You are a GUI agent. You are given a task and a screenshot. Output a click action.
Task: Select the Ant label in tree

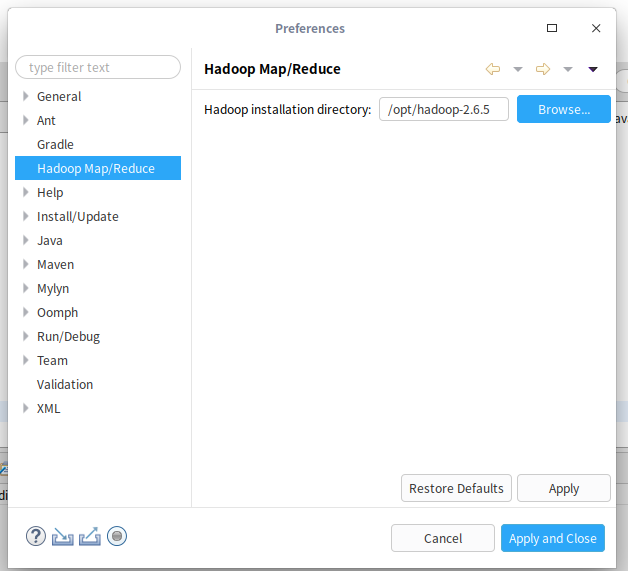point(46,121)
